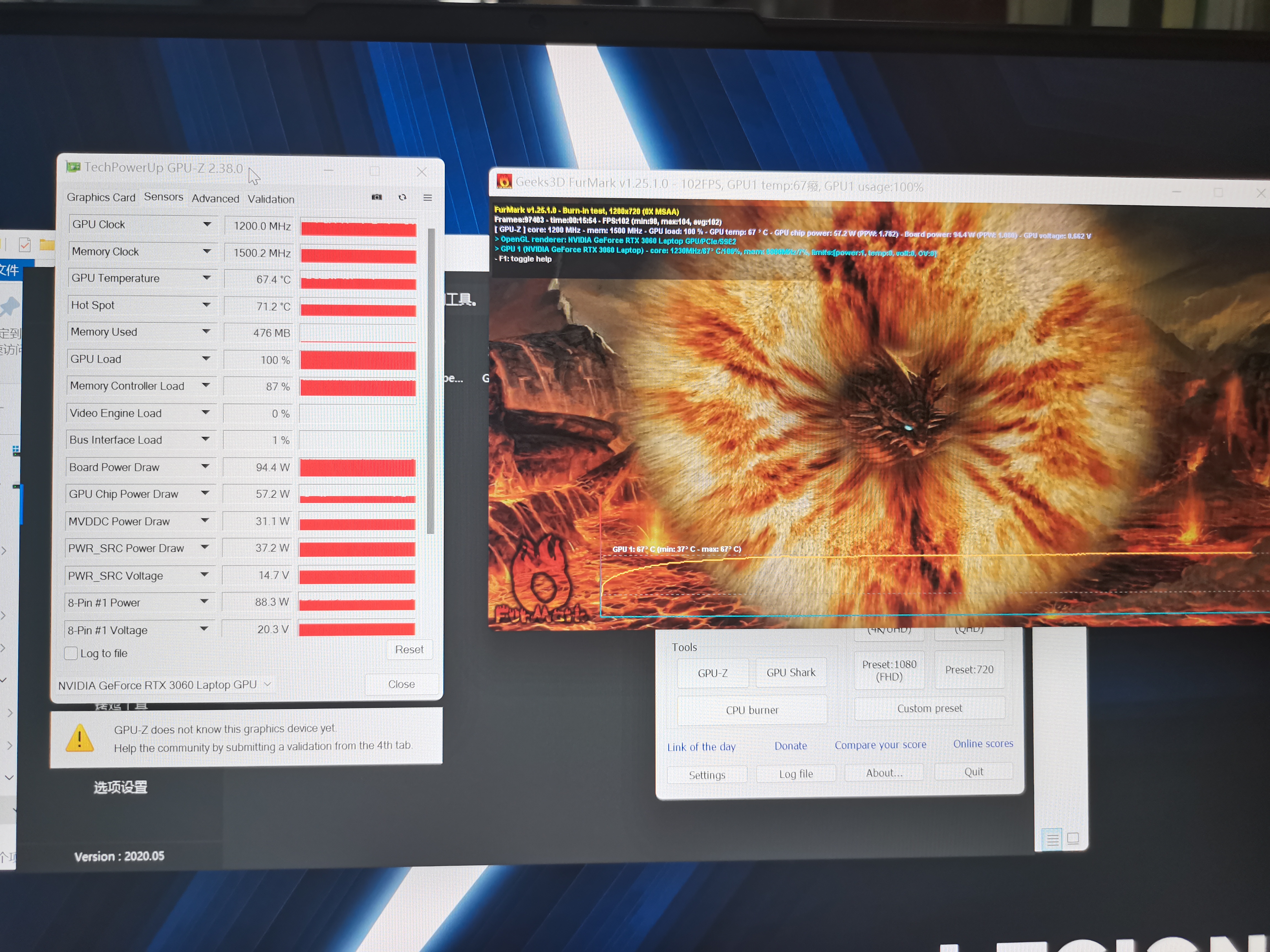Click the CPU burner button

click(752, 710)
